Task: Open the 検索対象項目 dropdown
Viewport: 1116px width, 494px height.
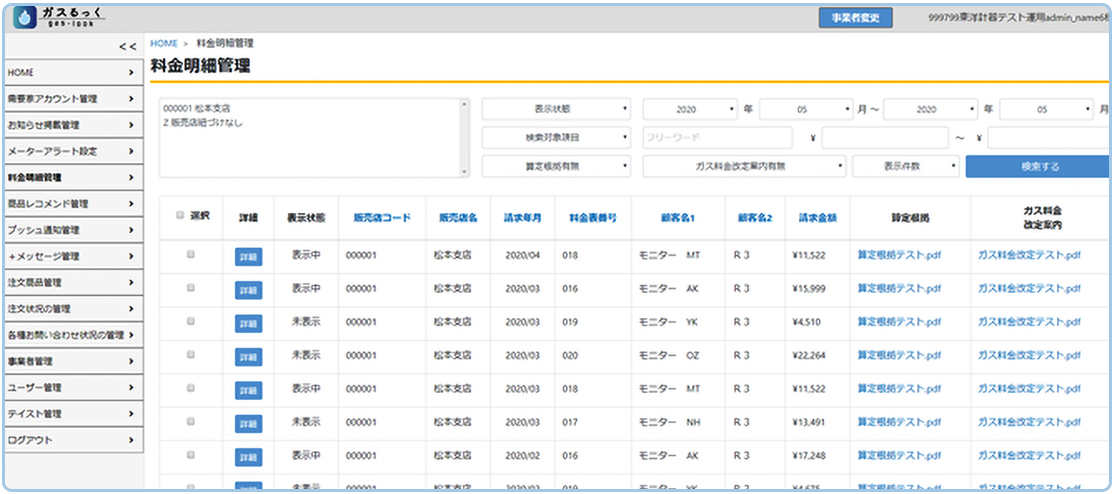Action: point(556,137)
